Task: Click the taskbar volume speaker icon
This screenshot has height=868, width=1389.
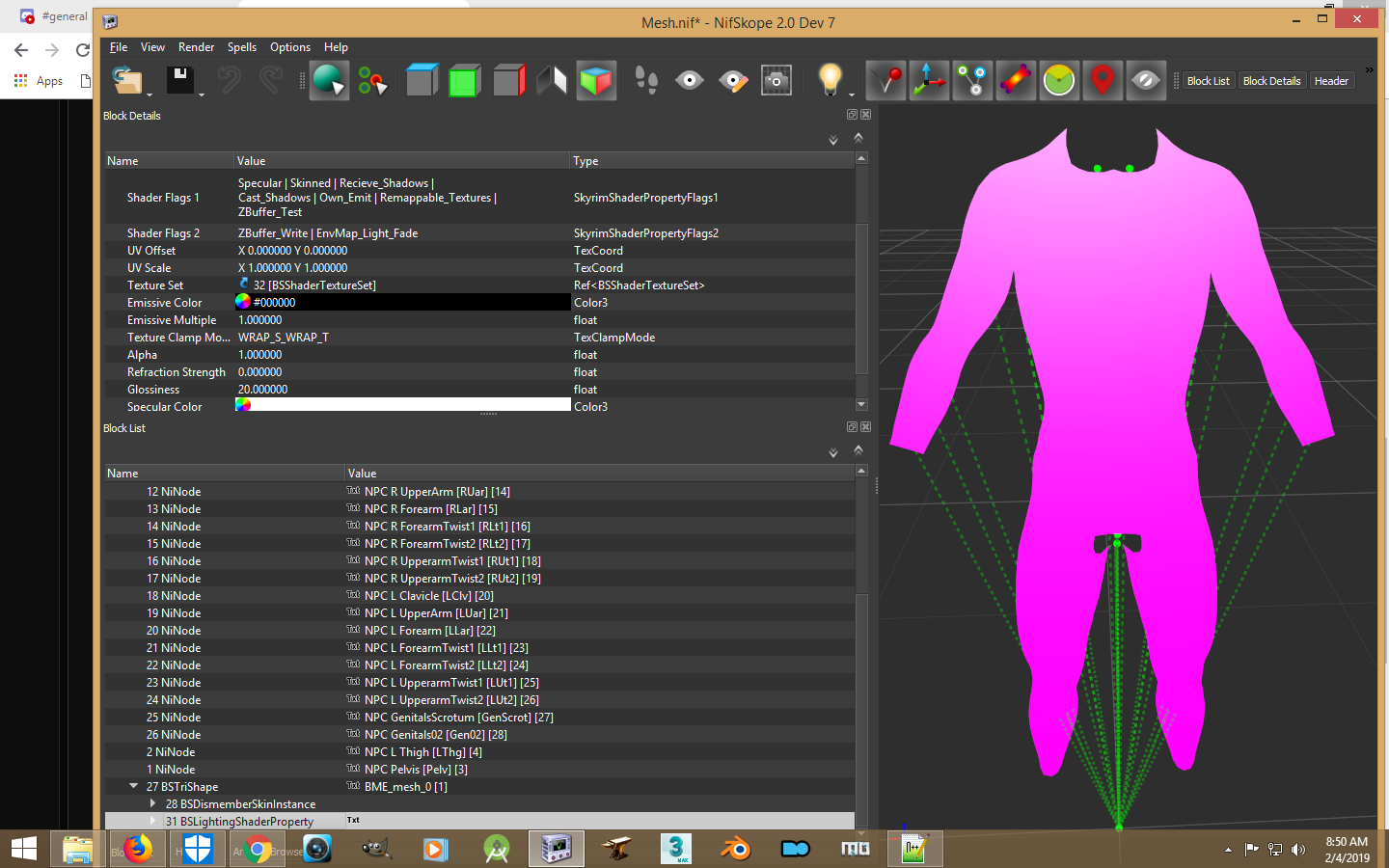Action: 1298,850
